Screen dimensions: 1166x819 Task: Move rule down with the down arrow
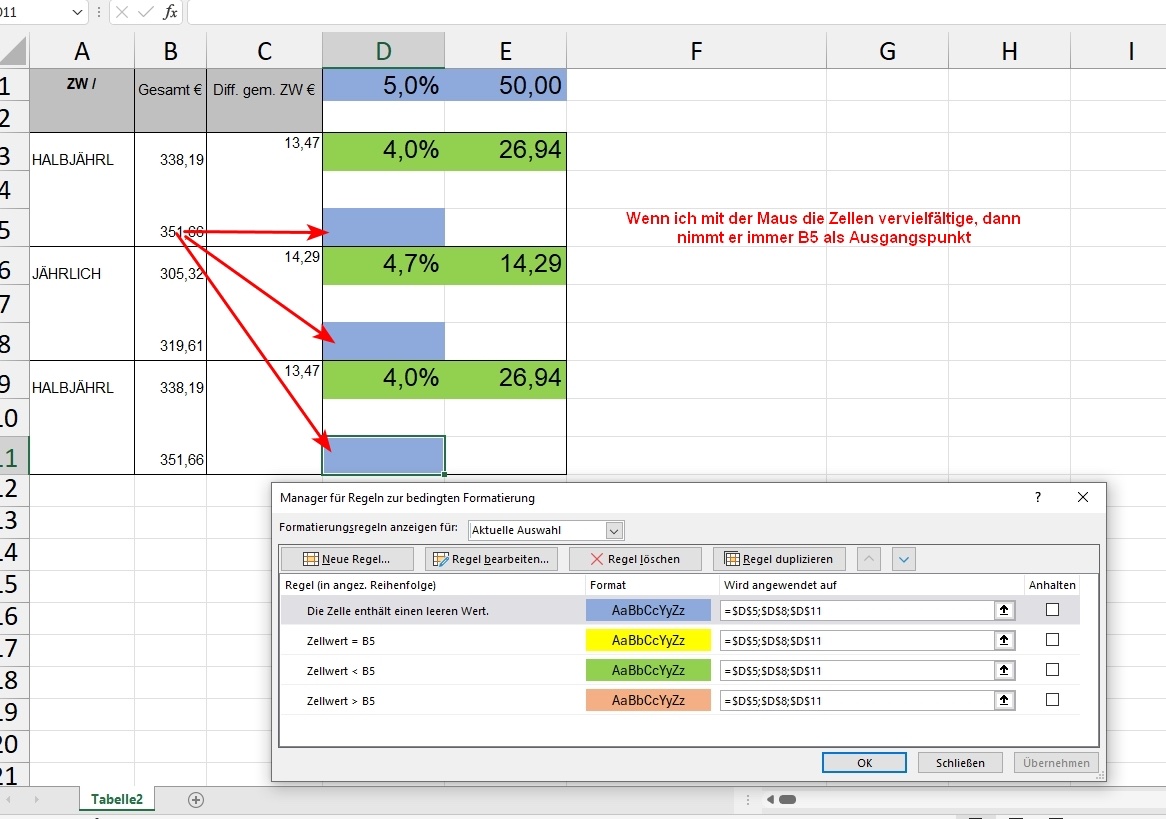[x=904, y=559]
